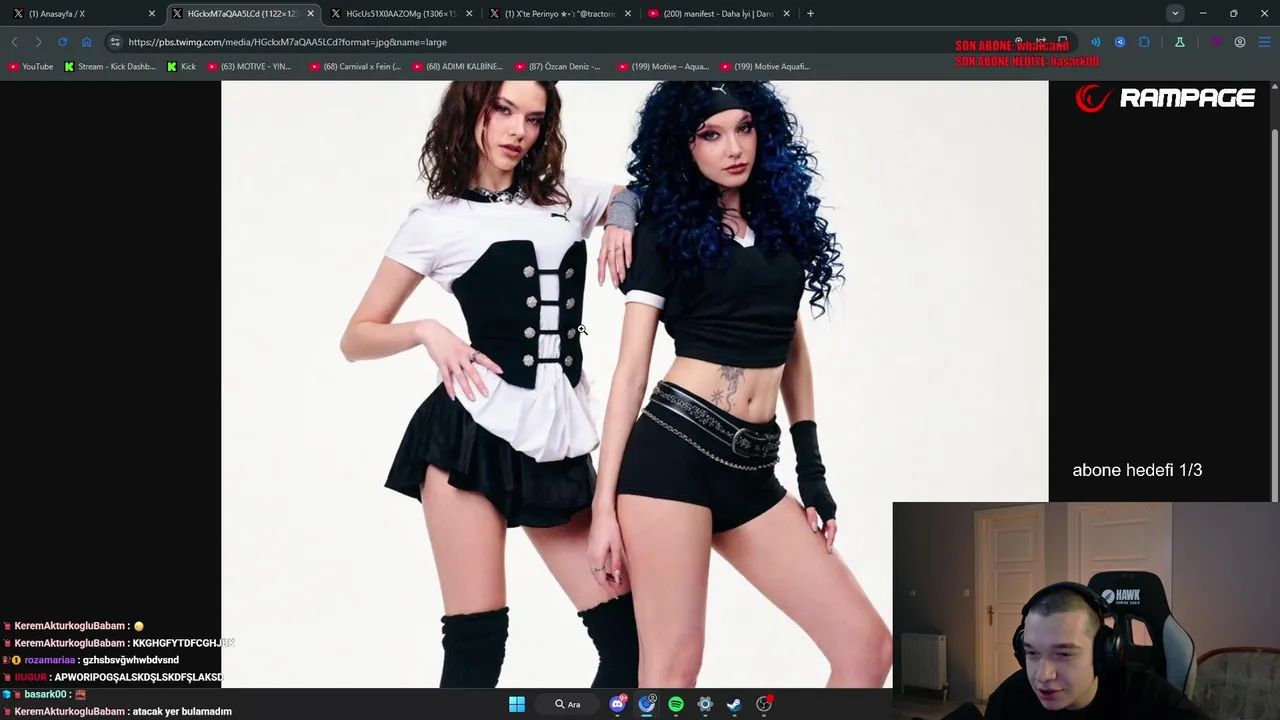Close the Anasayfa / X tab
This screenshot has height=720, width=1280.
[152, 13]
